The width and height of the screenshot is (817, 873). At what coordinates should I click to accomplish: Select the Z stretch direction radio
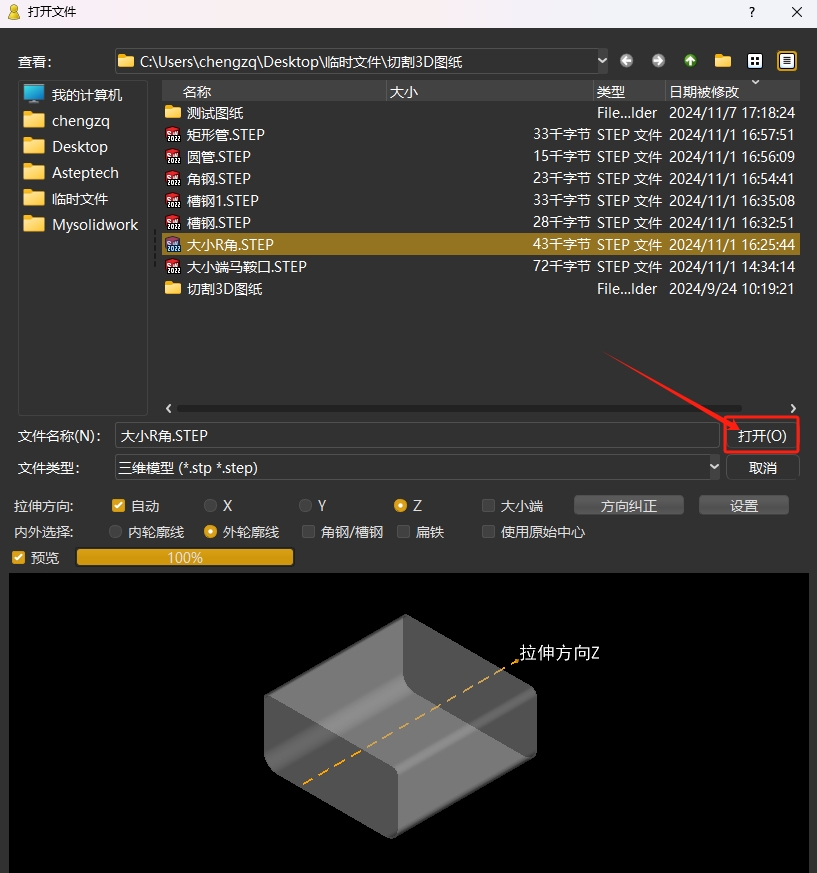(400, 506)
